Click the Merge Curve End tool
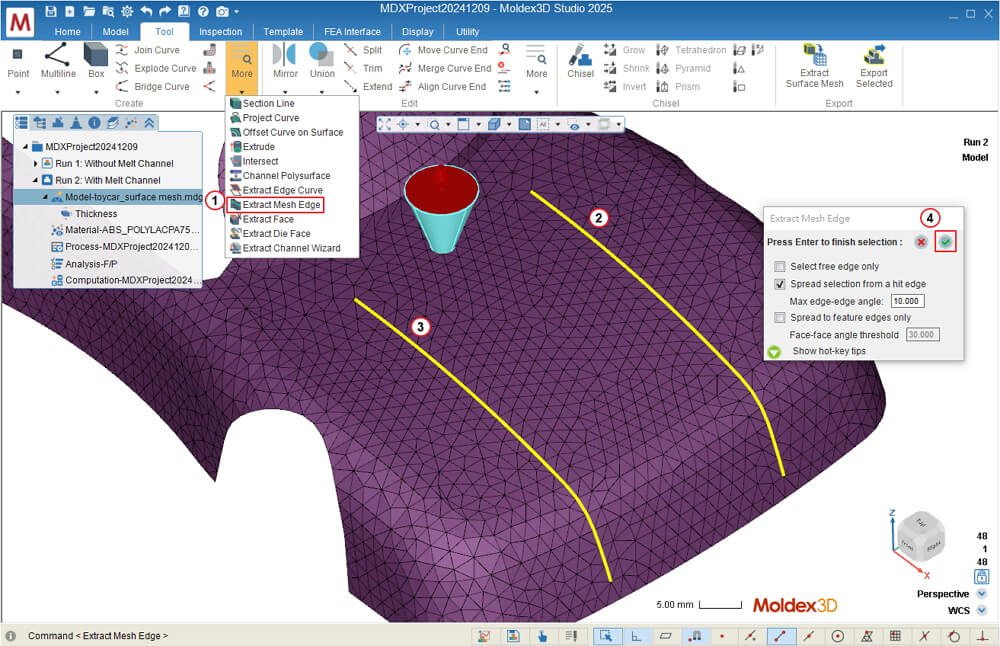 [x=445, y=68]
